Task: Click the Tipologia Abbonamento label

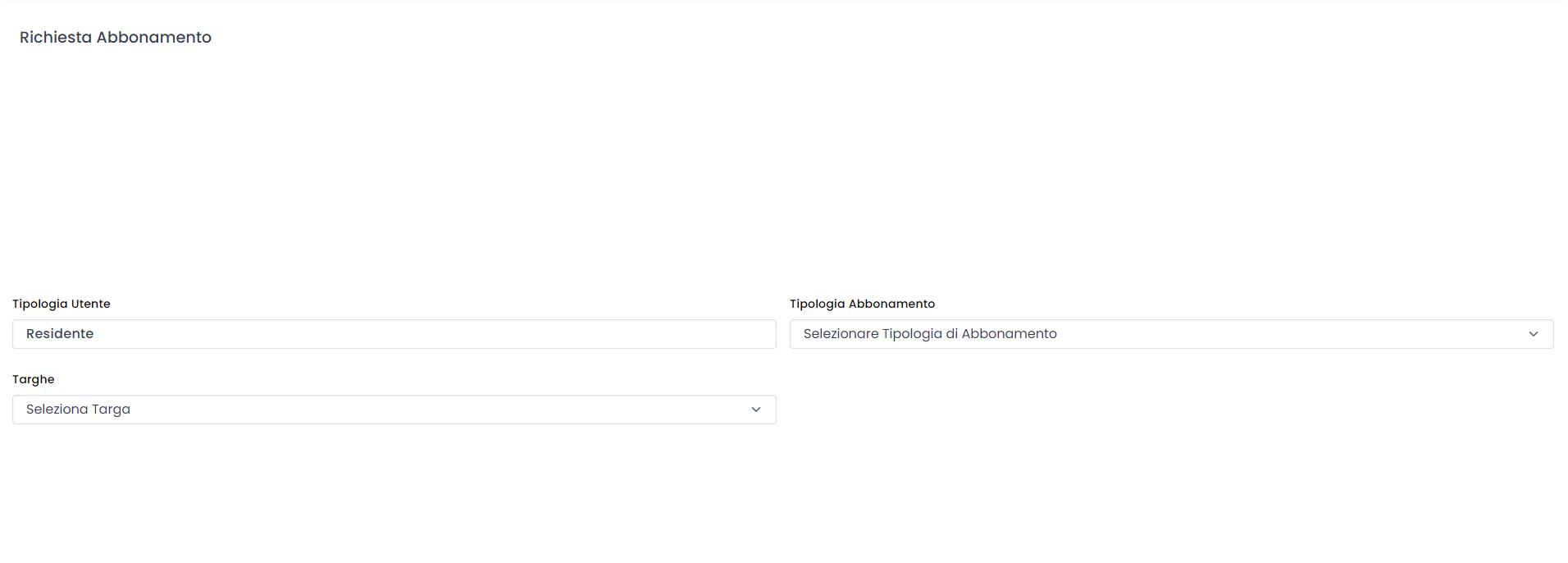Action: 862,304
